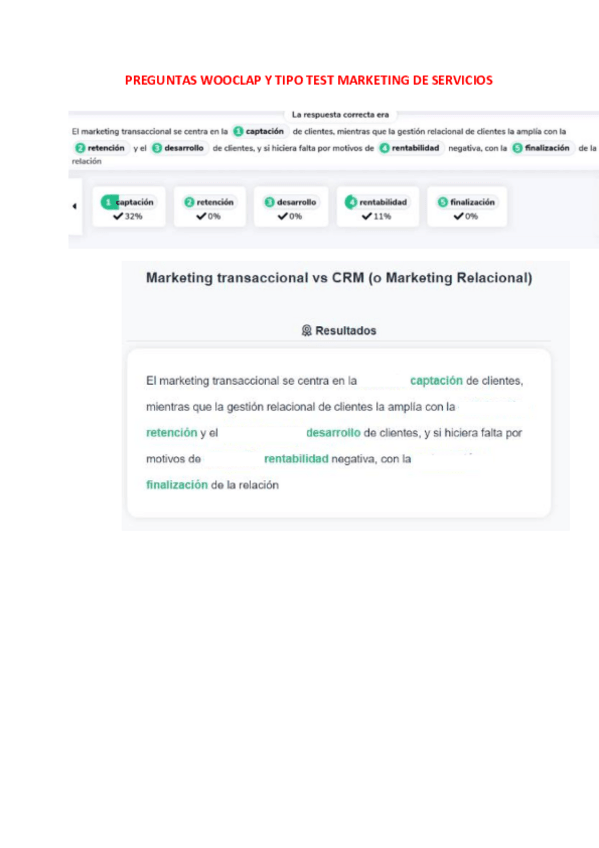Select the finalización 0% result card
599x848 pixels.
[x=467, y=207]
